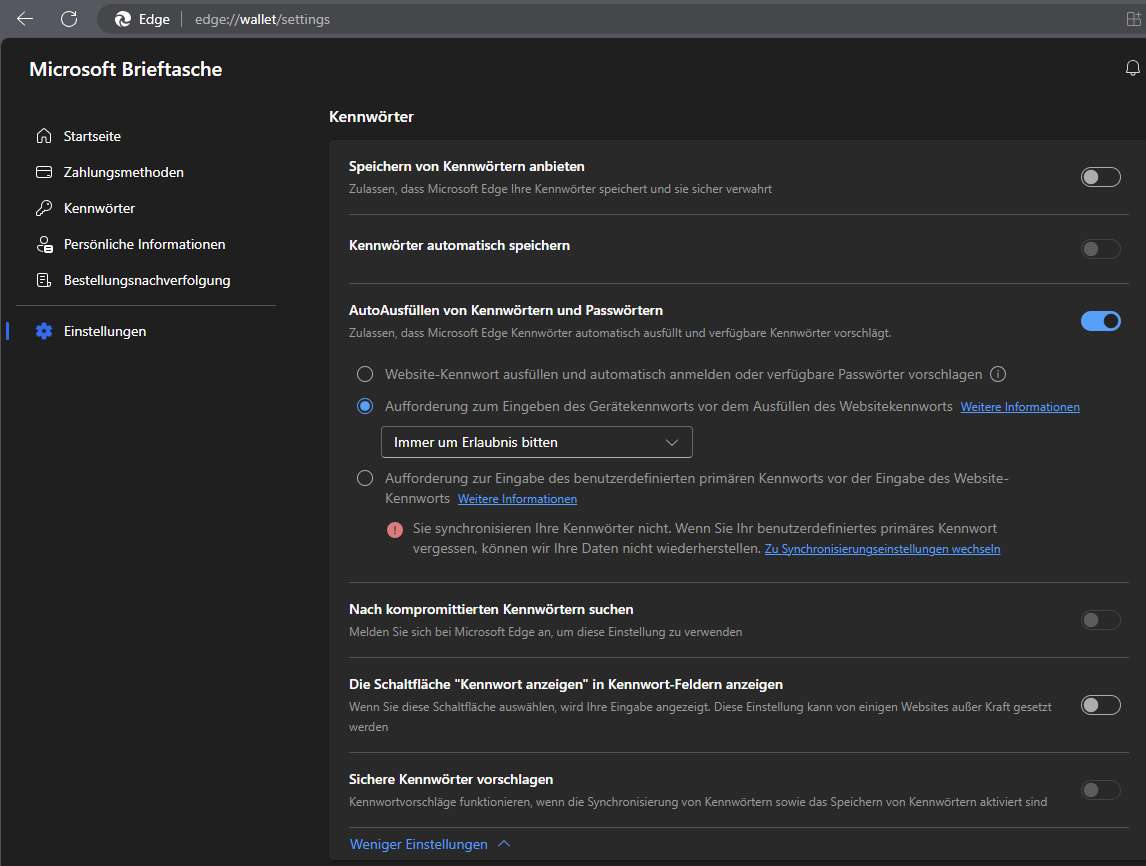Collapse with the chevron beside Weniger Einstellungen
The width and height of the screenshot is (1146, 866).
pos(504,844)
